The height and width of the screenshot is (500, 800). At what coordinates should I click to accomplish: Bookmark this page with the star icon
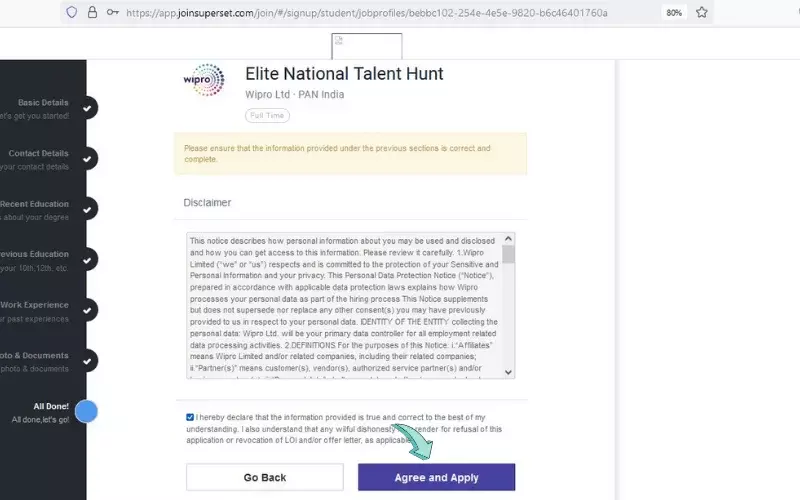pyautogui.click(x=702, y=12)
